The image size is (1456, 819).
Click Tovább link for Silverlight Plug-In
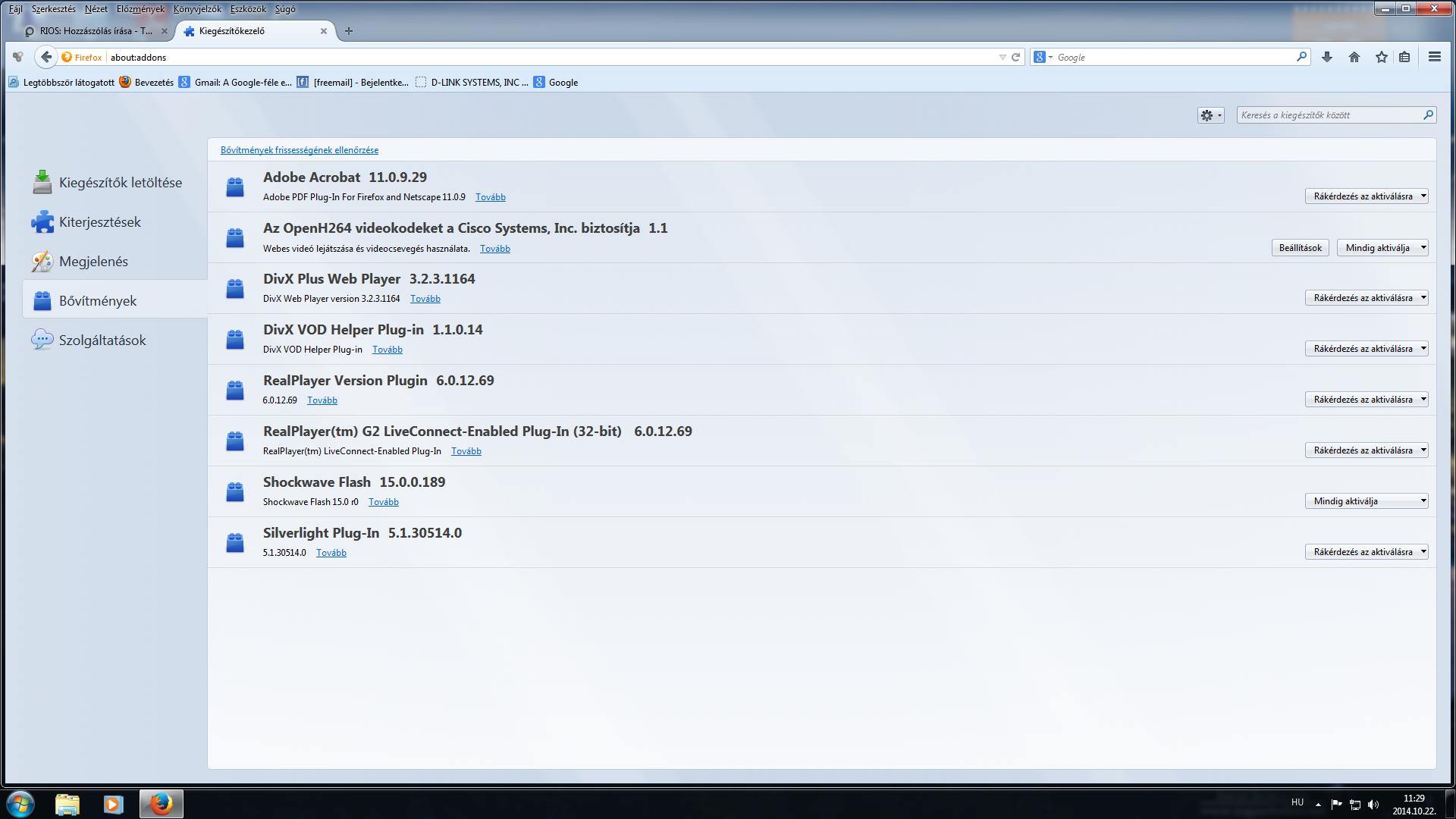331,553
